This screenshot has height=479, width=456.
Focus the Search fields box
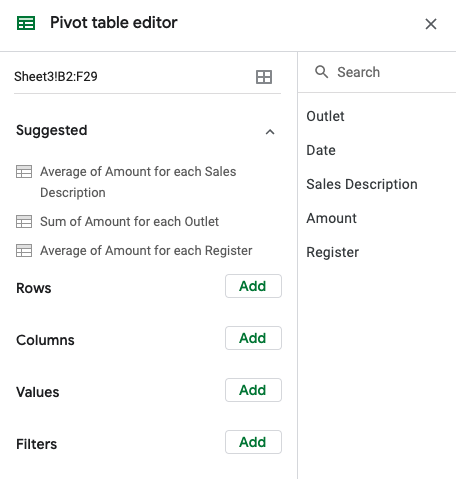377,72
